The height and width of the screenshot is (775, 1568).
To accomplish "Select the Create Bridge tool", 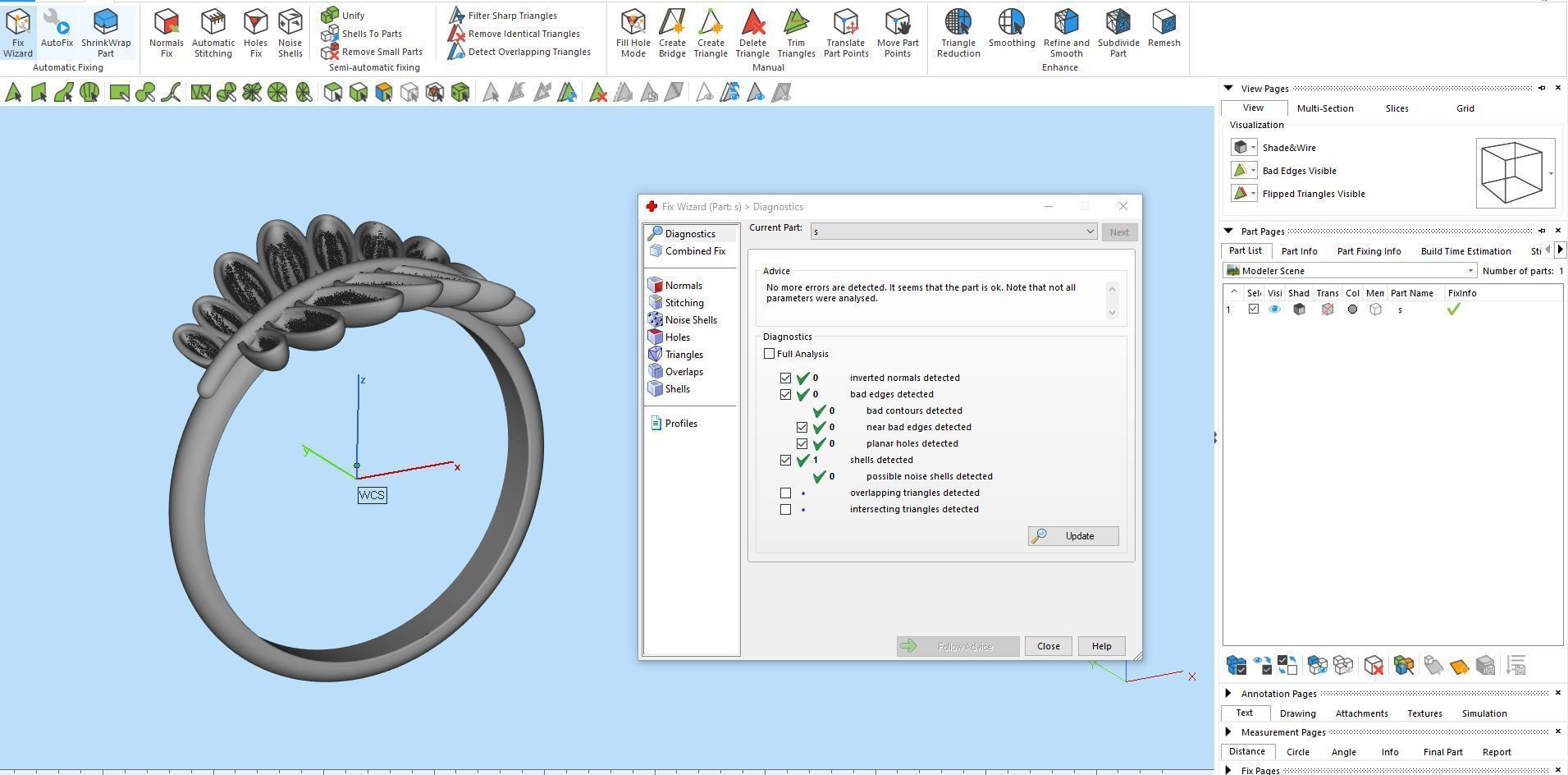I will tap(672, 34).
